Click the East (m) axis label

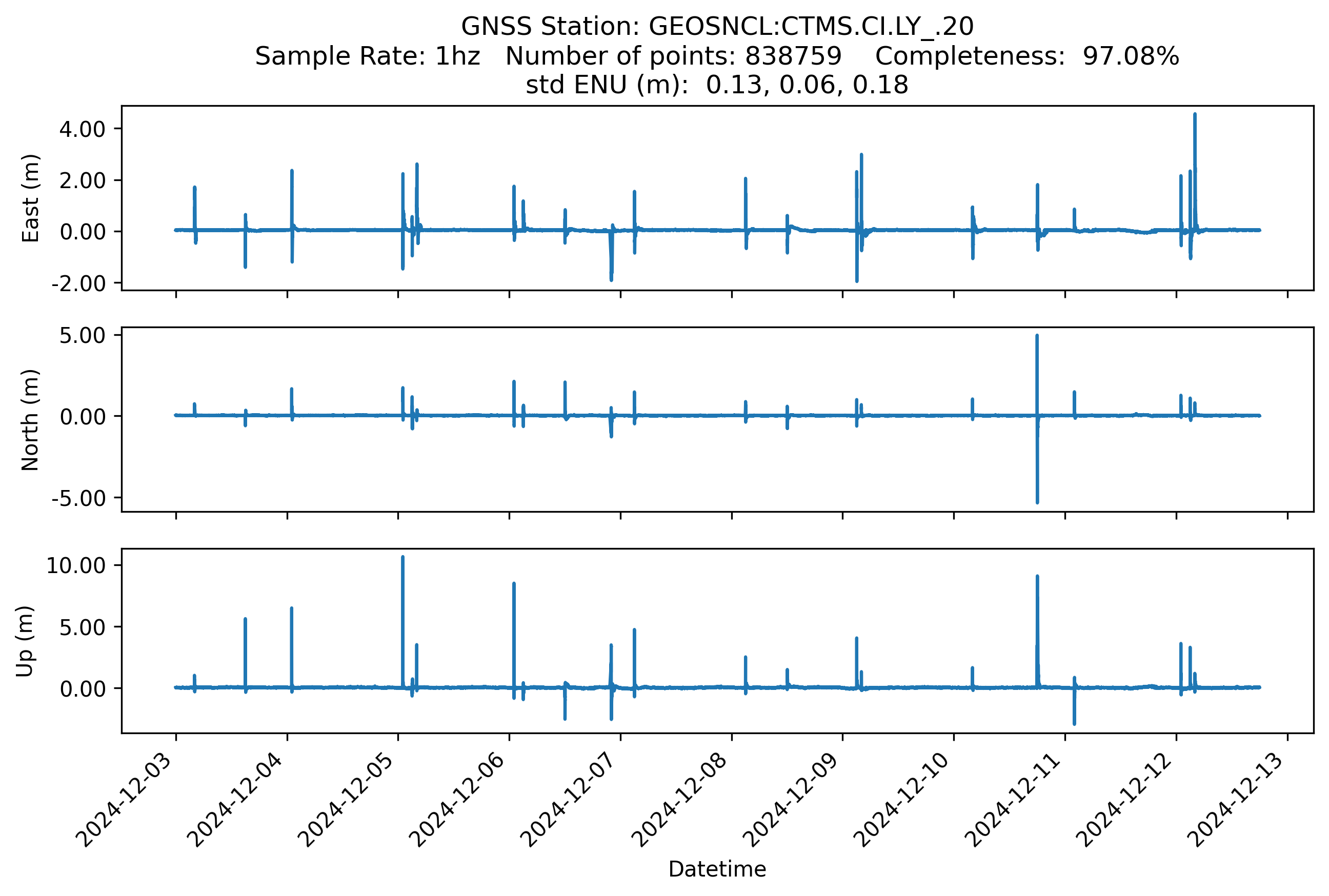click(x=30, y=198)
